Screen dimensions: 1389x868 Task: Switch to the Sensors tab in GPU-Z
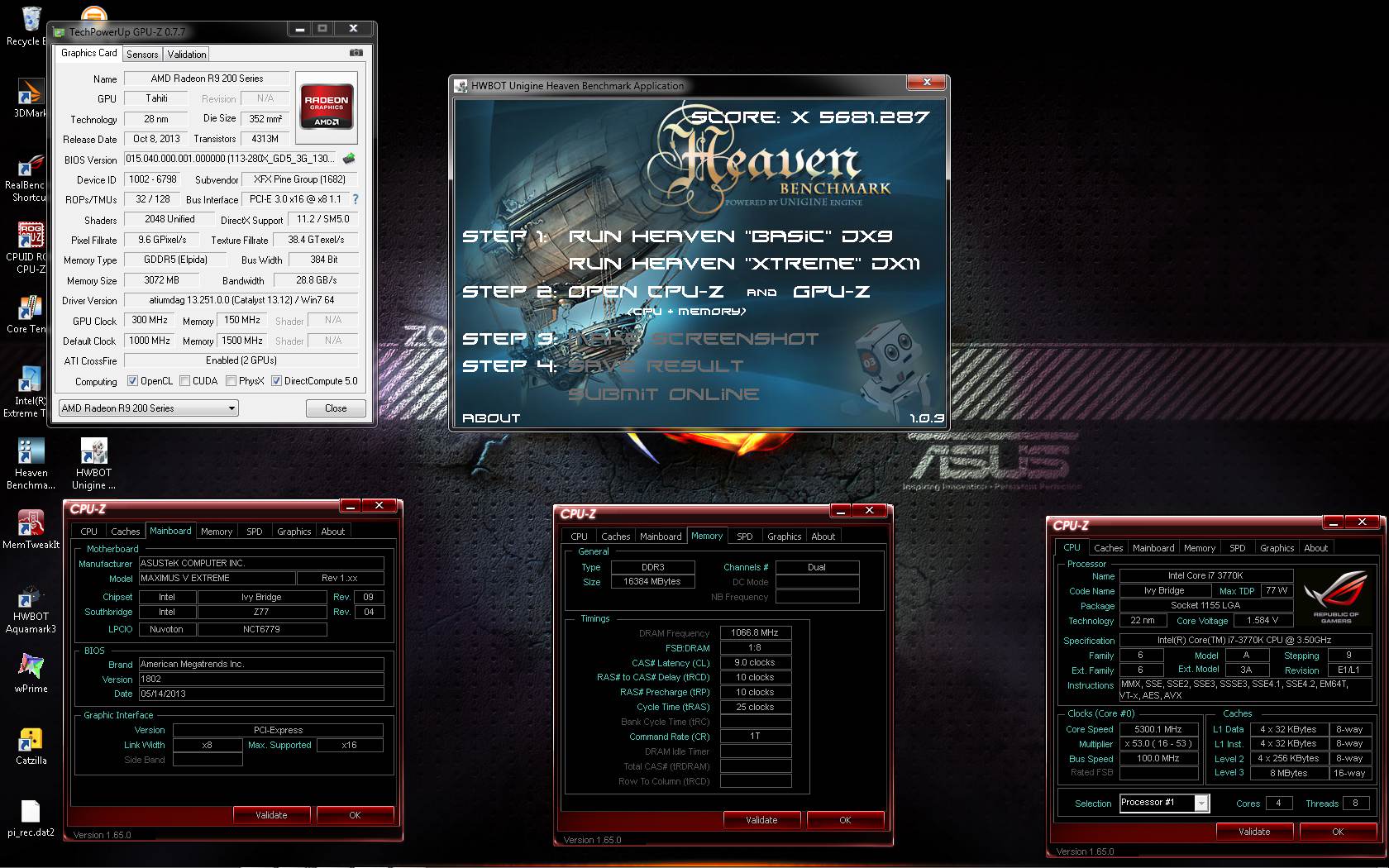pos(142,54)
